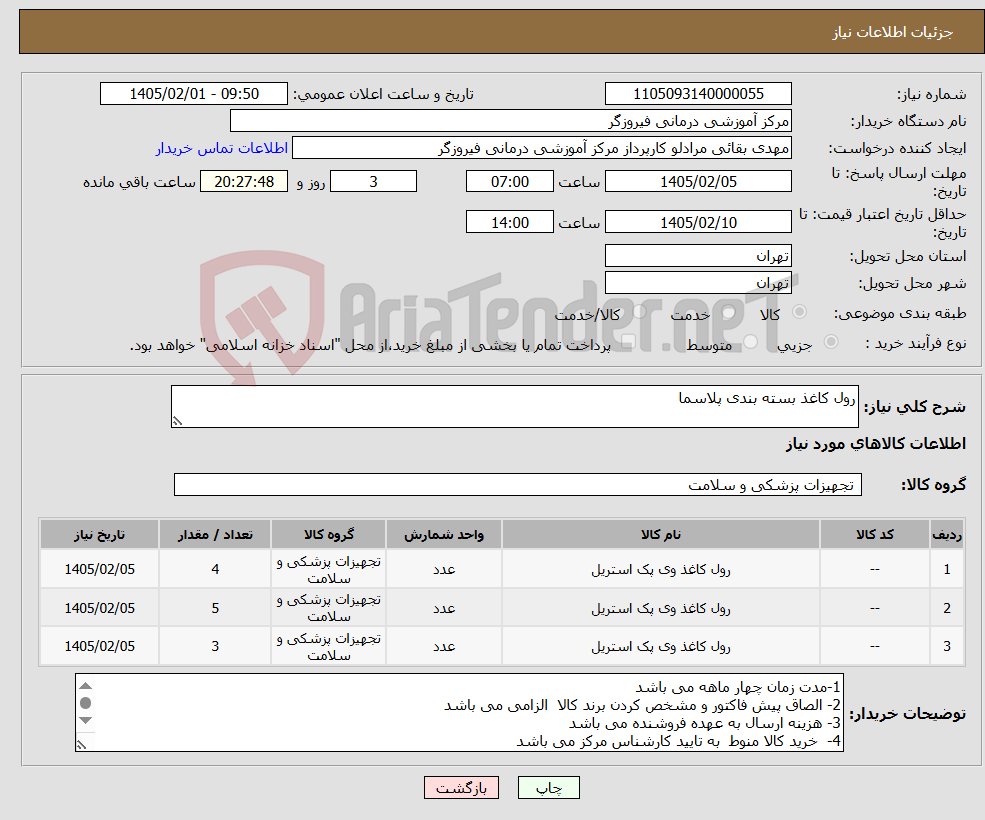Click the price validity time 14:00 field
Screen dimensions: 985x820
[x=509, y=222]
